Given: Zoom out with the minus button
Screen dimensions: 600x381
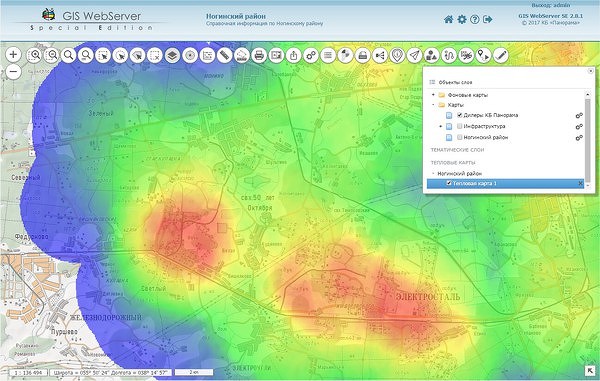Looking at the screenshot, I should coord(13,72).
